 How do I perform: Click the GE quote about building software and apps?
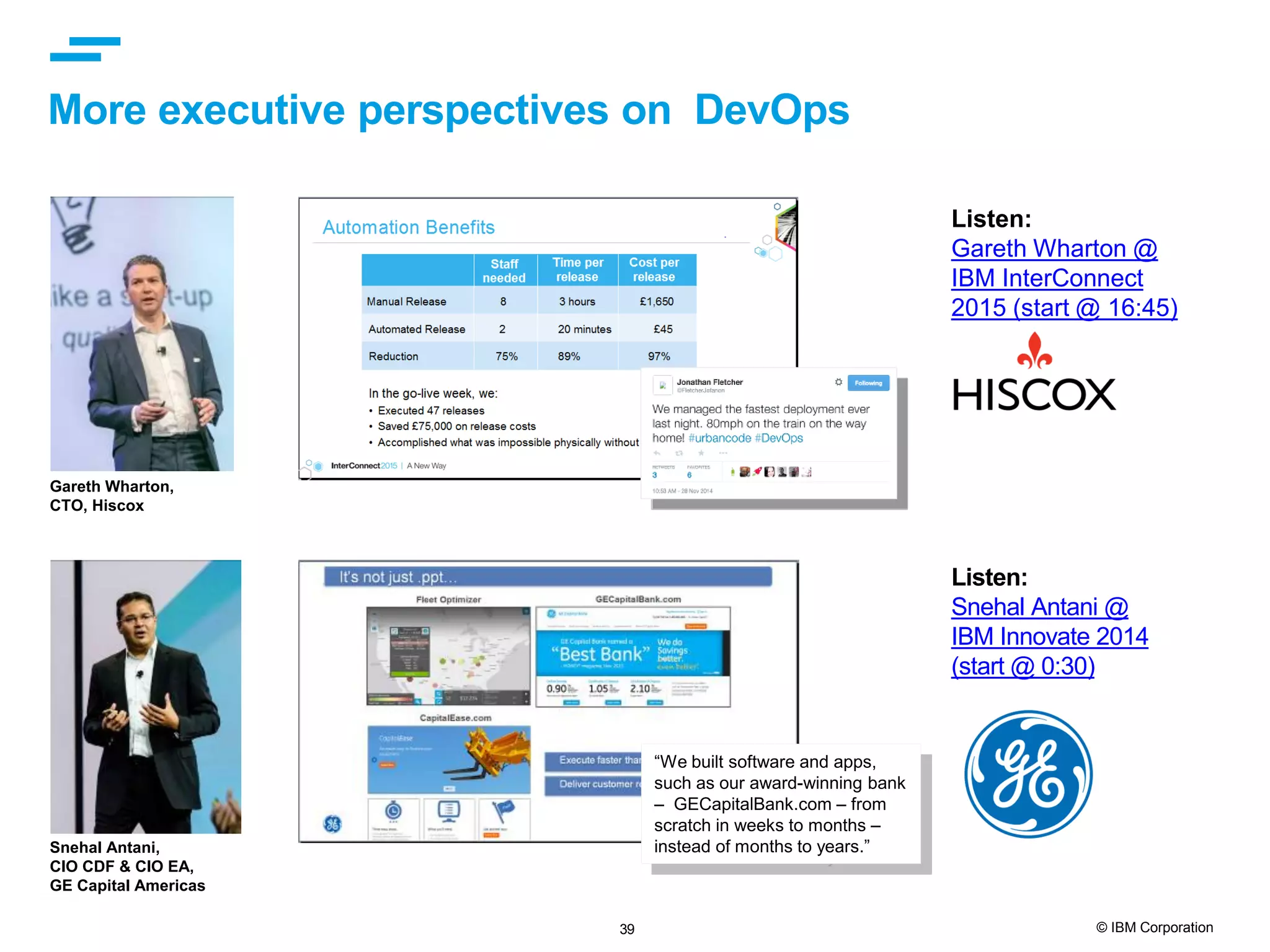(x=780, y=804)
